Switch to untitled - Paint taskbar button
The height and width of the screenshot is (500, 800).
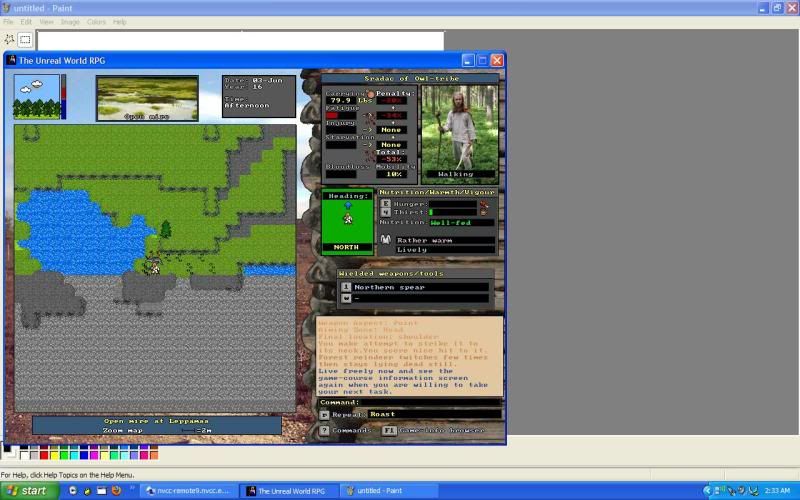click(388, 491)
